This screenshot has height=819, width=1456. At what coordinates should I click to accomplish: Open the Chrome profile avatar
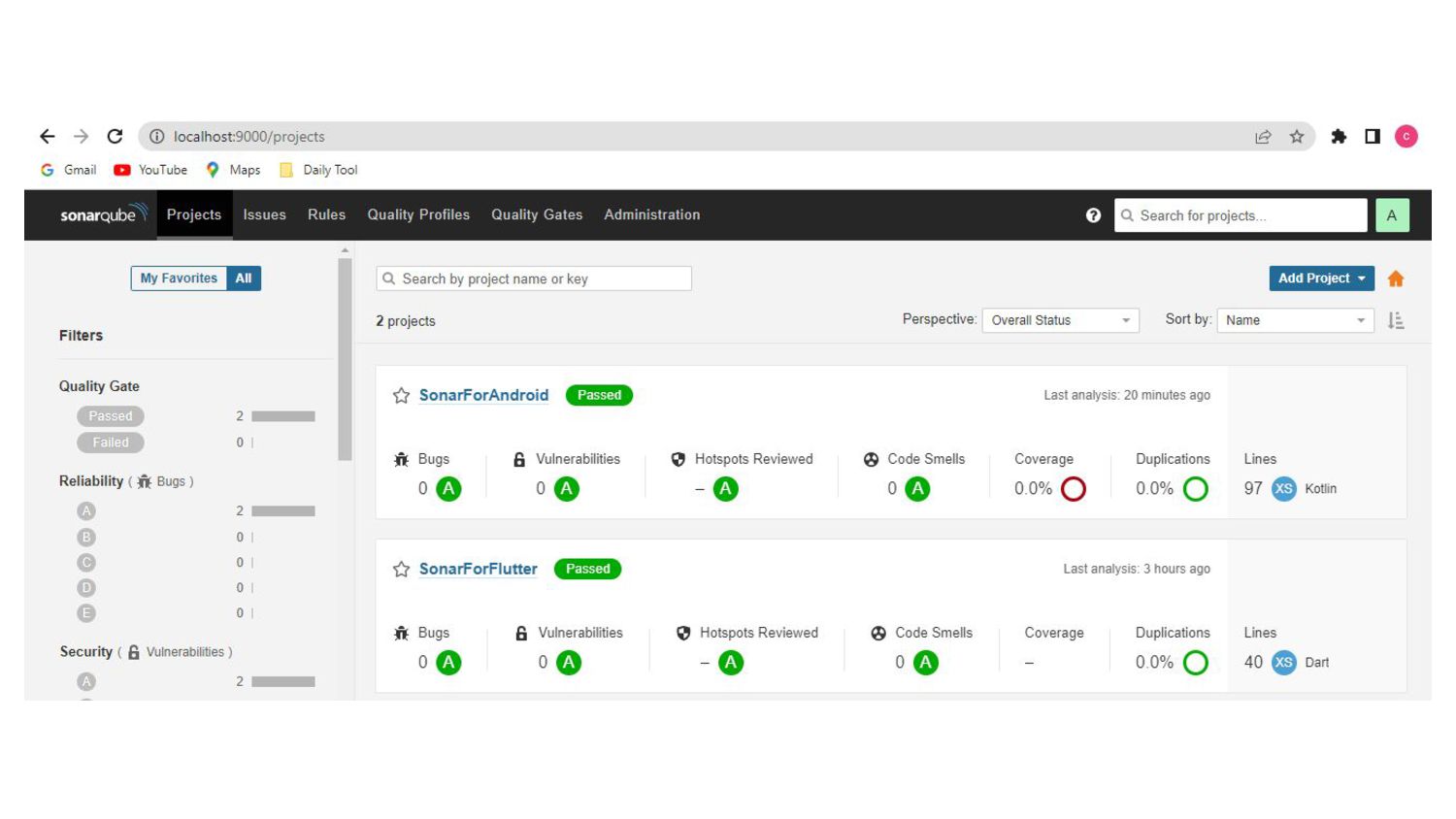click(x=1406, y=137)
